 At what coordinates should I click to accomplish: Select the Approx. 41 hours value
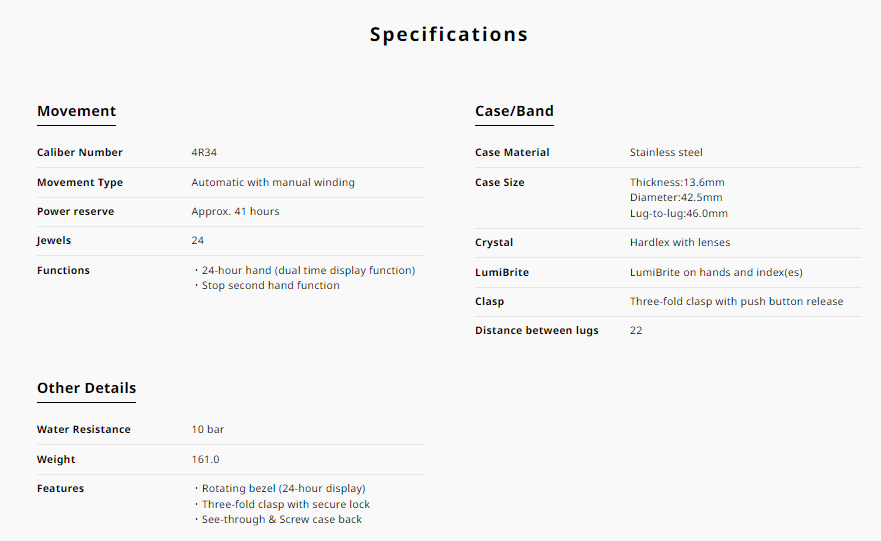pos(235,212)
